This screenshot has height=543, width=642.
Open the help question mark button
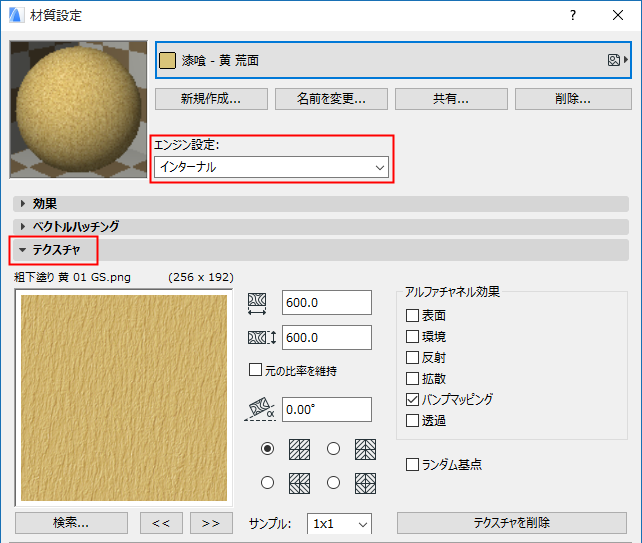click(573, 15)
